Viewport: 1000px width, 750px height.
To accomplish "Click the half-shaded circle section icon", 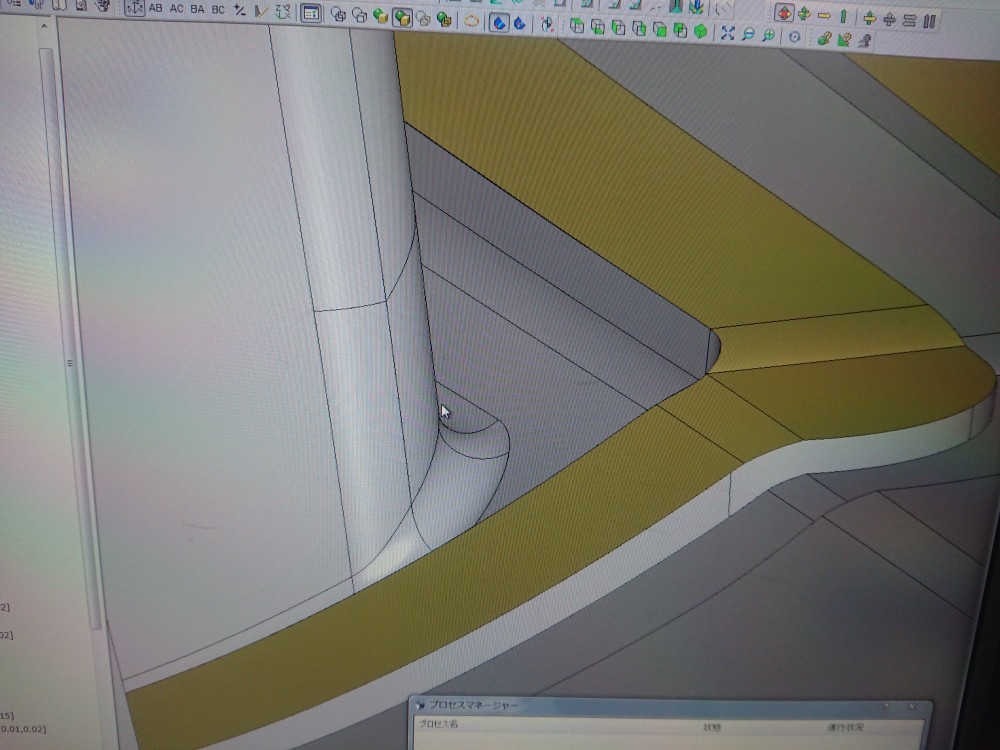I will (x=547, y=24).
